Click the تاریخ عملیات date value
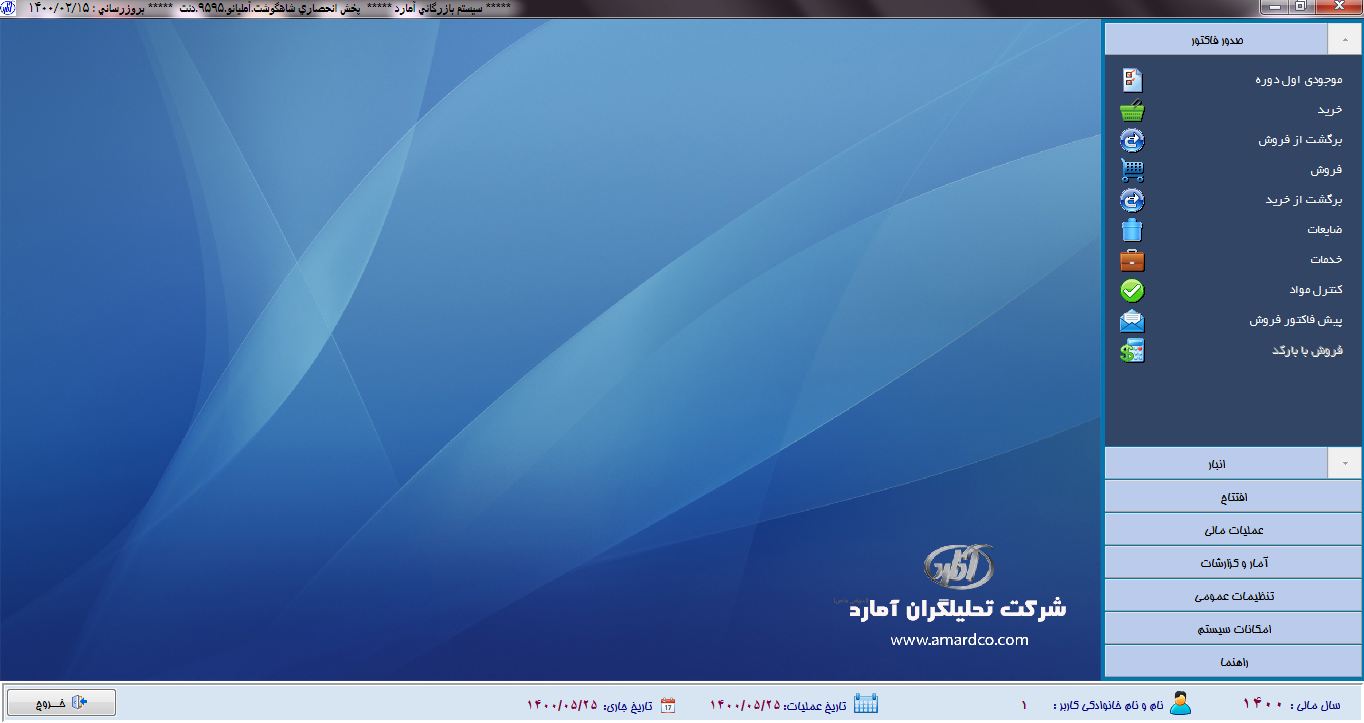Viewport: 1364px width, 723px height. tap(745, 705)
